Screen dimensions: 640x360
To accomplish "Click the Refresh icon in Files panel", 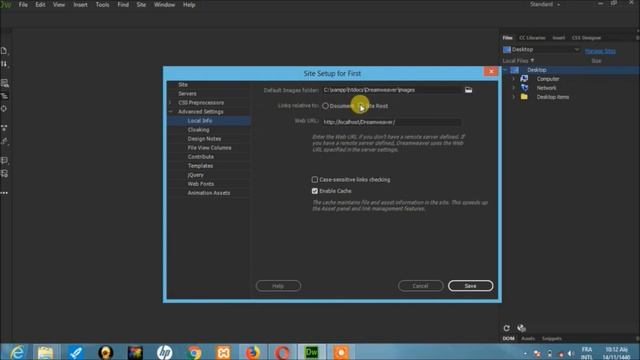I will [507, 328].
